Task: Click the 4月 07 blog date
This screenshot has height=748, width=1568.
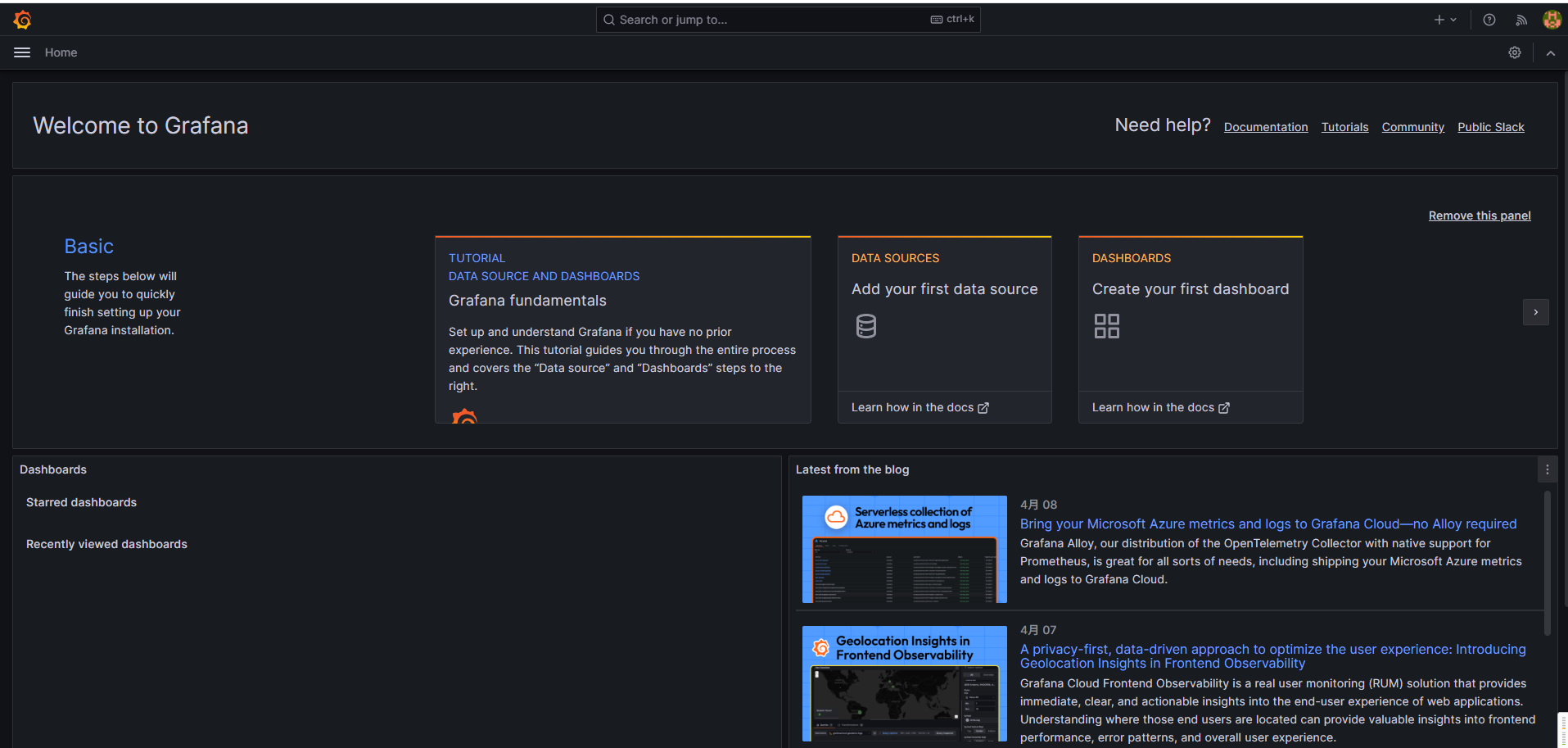Action: click(1038, 630)
